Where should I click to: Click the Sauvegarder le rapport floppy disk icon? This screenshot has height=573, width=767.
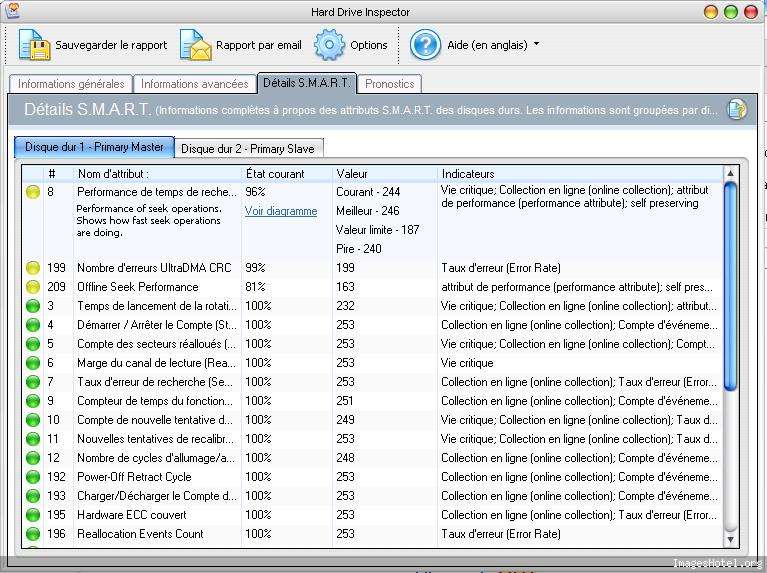pos(34,45)
